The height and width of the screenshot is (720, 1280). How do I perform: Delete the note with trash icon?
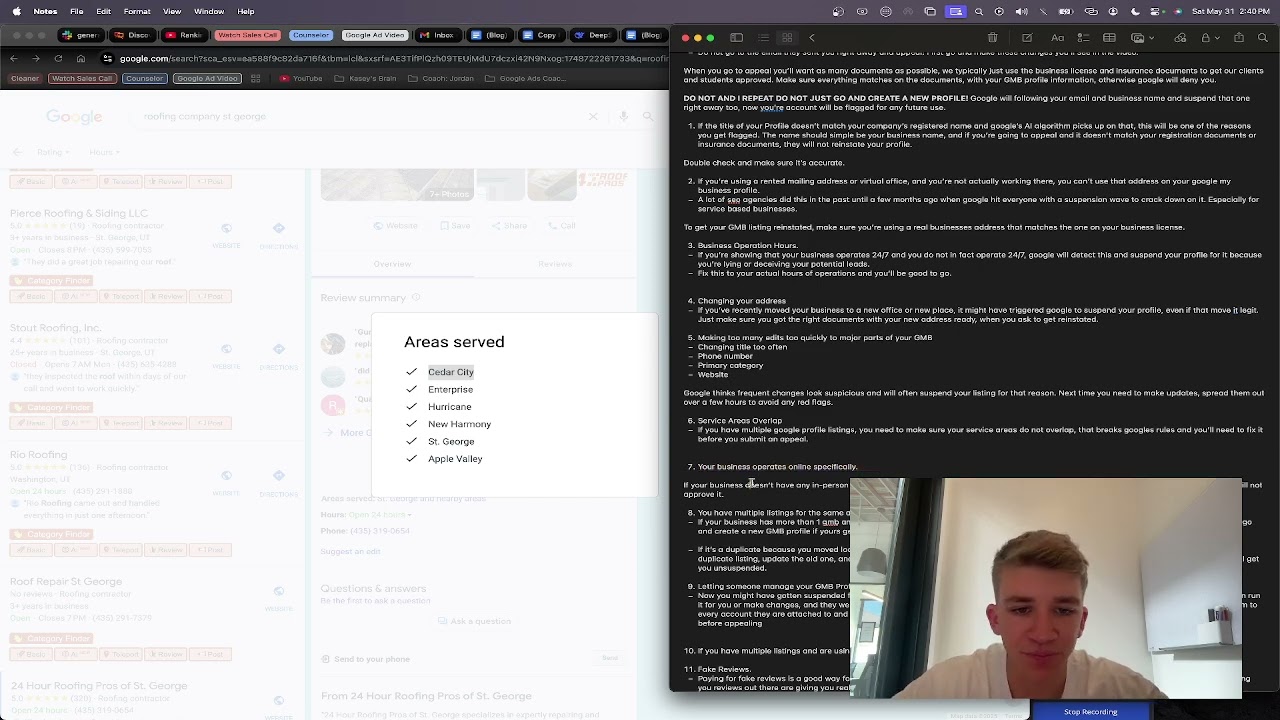pos(992,38)
